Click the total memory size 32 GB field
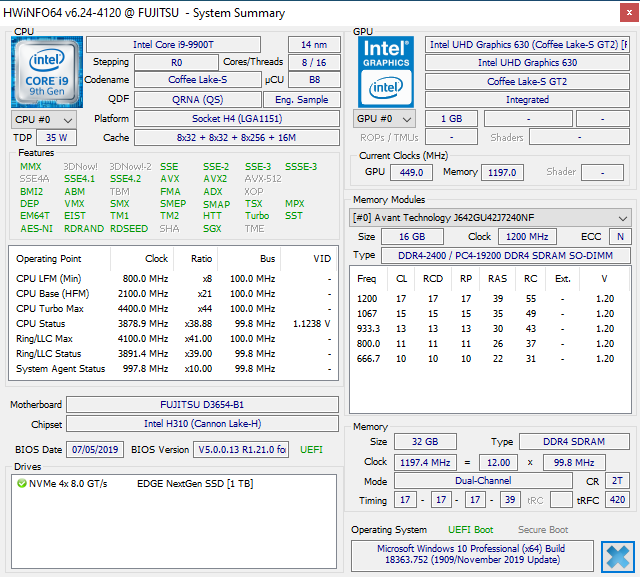640x577 pixels. [x=425, y=442]
